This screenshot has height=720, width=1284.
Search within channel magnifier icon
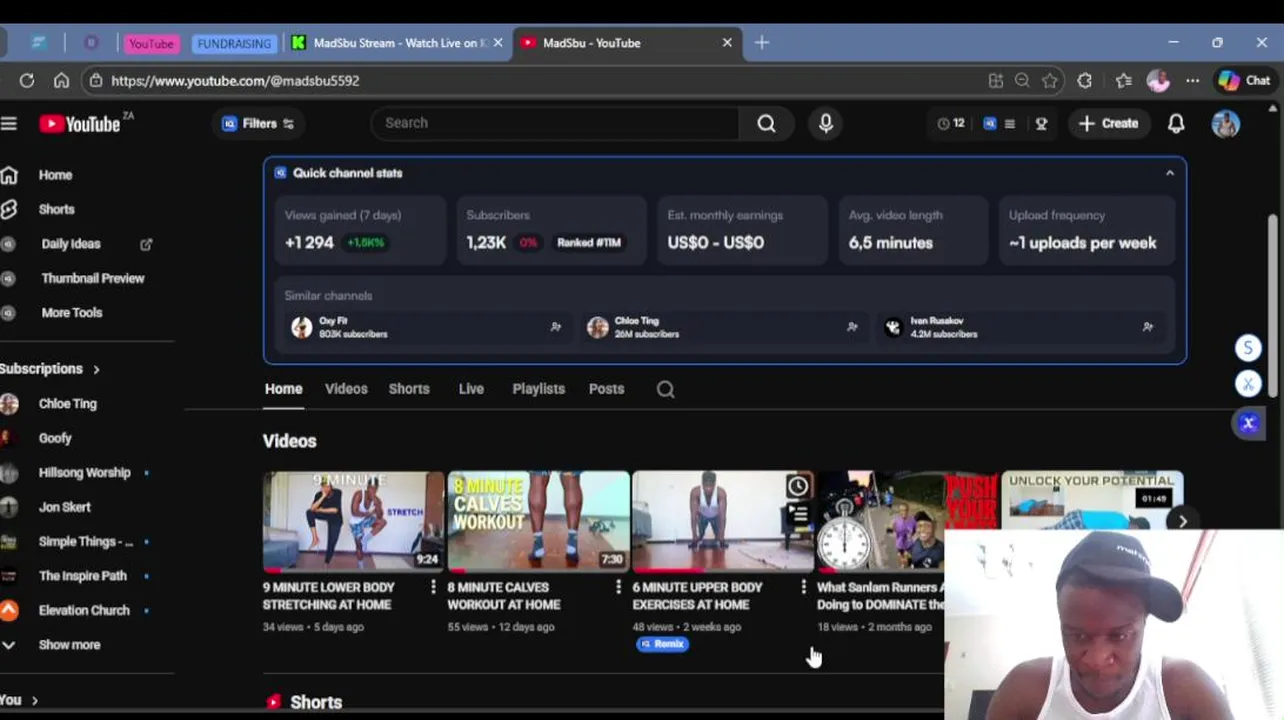click(665, 389)
